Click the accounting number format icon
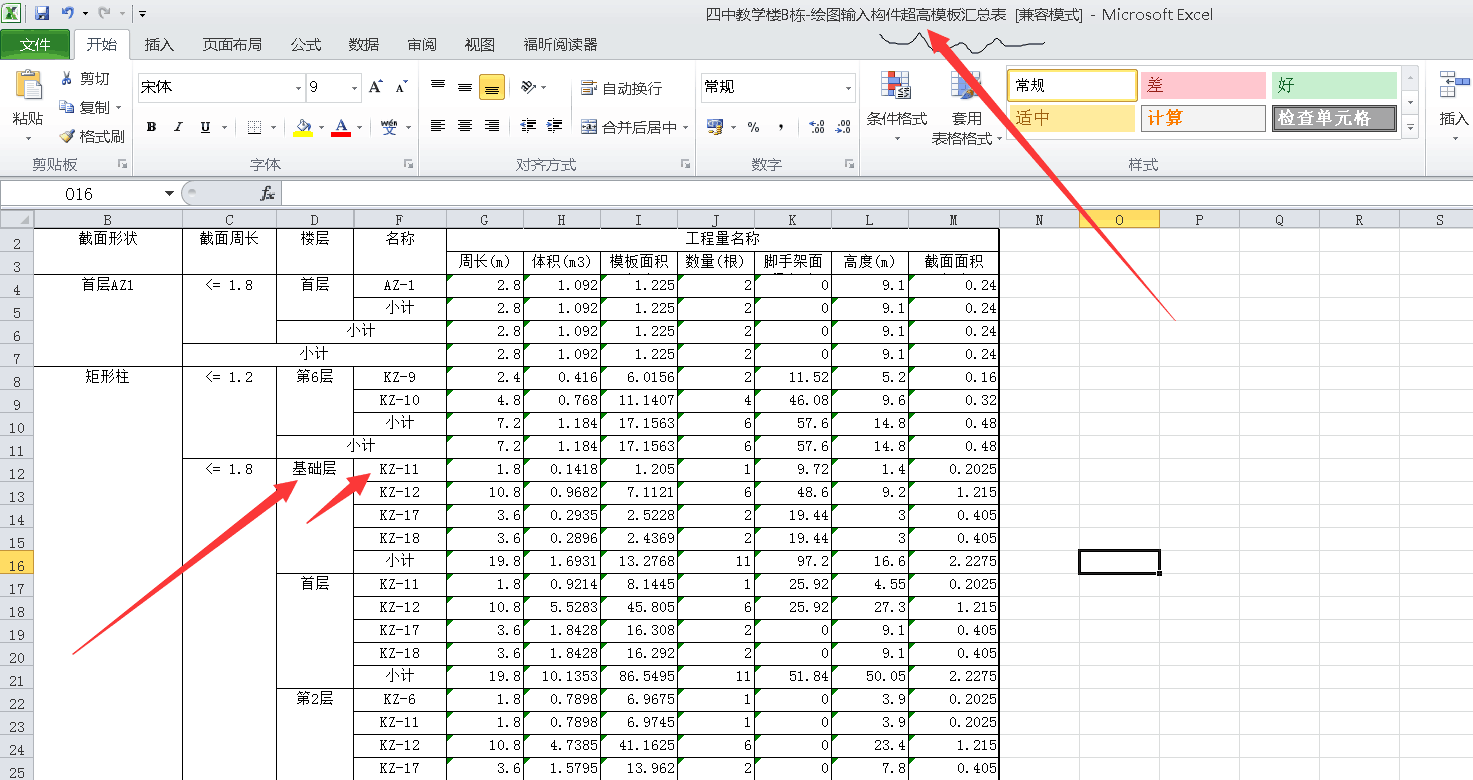Viewport: 1473px width, 780px height. tap(714, 127)
